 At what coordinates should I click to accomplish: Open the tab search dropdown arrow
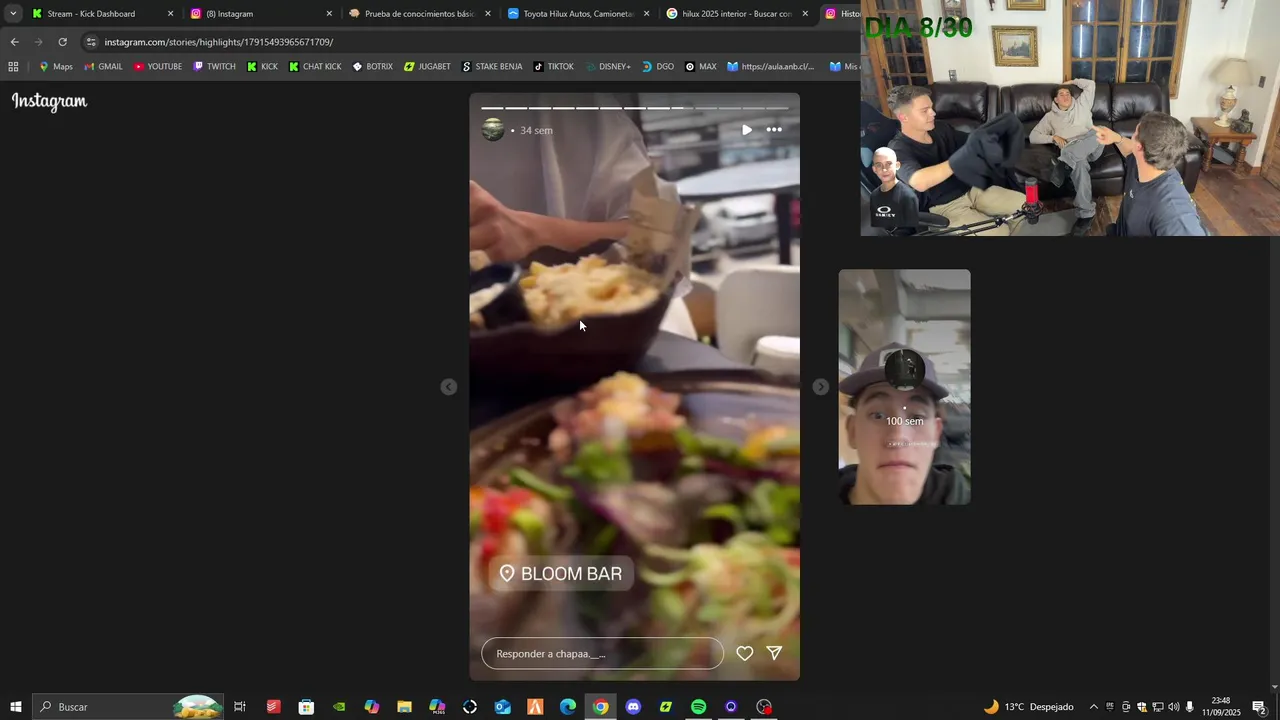pos(13,14)
